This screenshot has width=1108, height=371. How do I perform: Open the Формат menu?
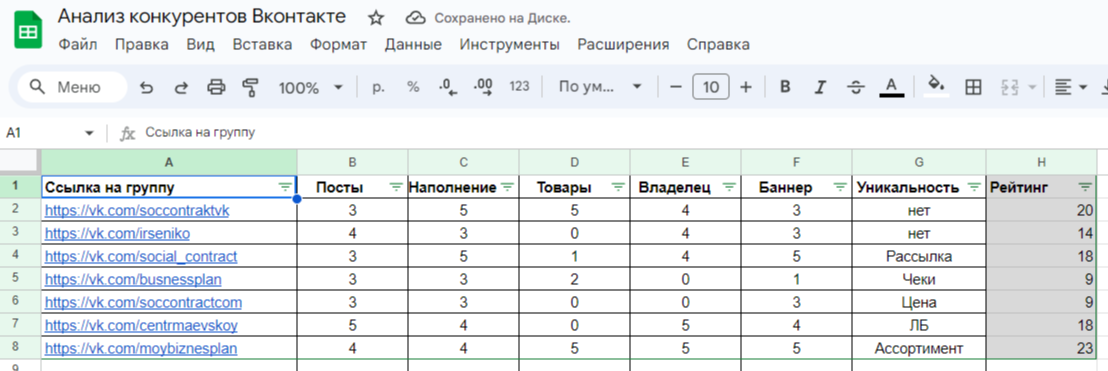tap(338, 45)
